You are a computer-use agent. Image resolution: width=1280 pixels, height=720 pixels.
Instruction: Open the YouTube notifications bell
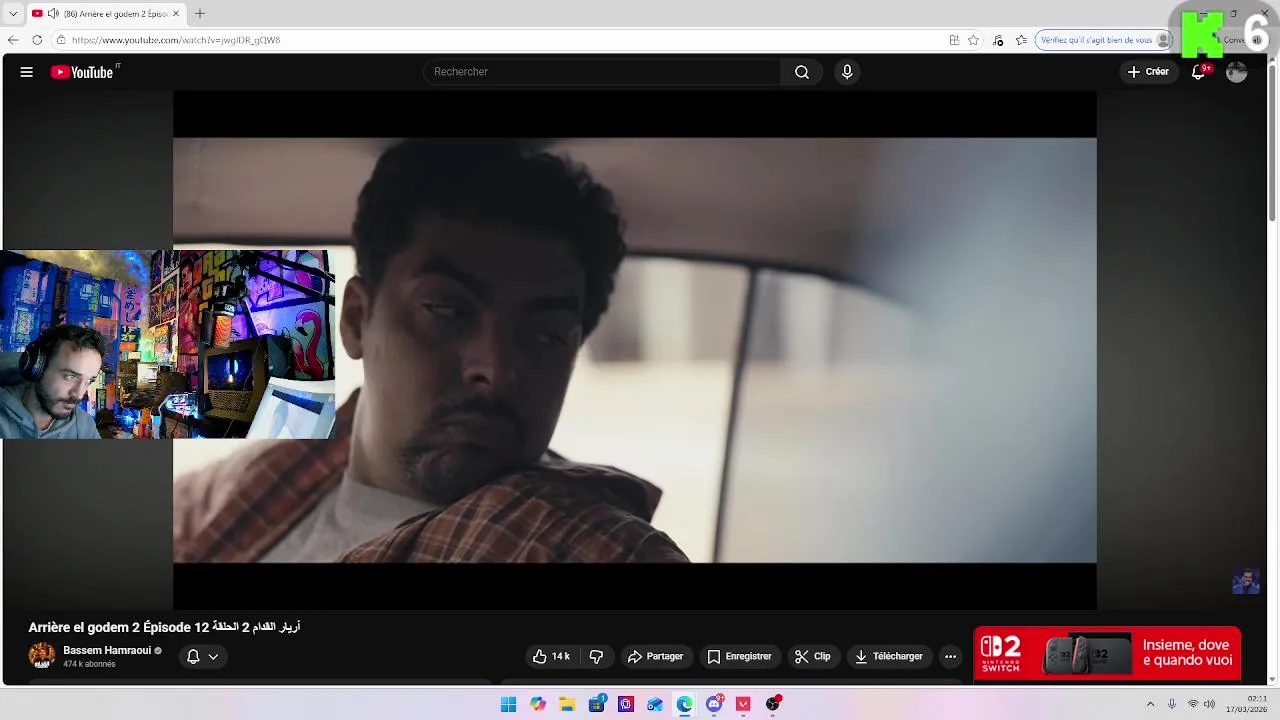[x=1198, y=72]
